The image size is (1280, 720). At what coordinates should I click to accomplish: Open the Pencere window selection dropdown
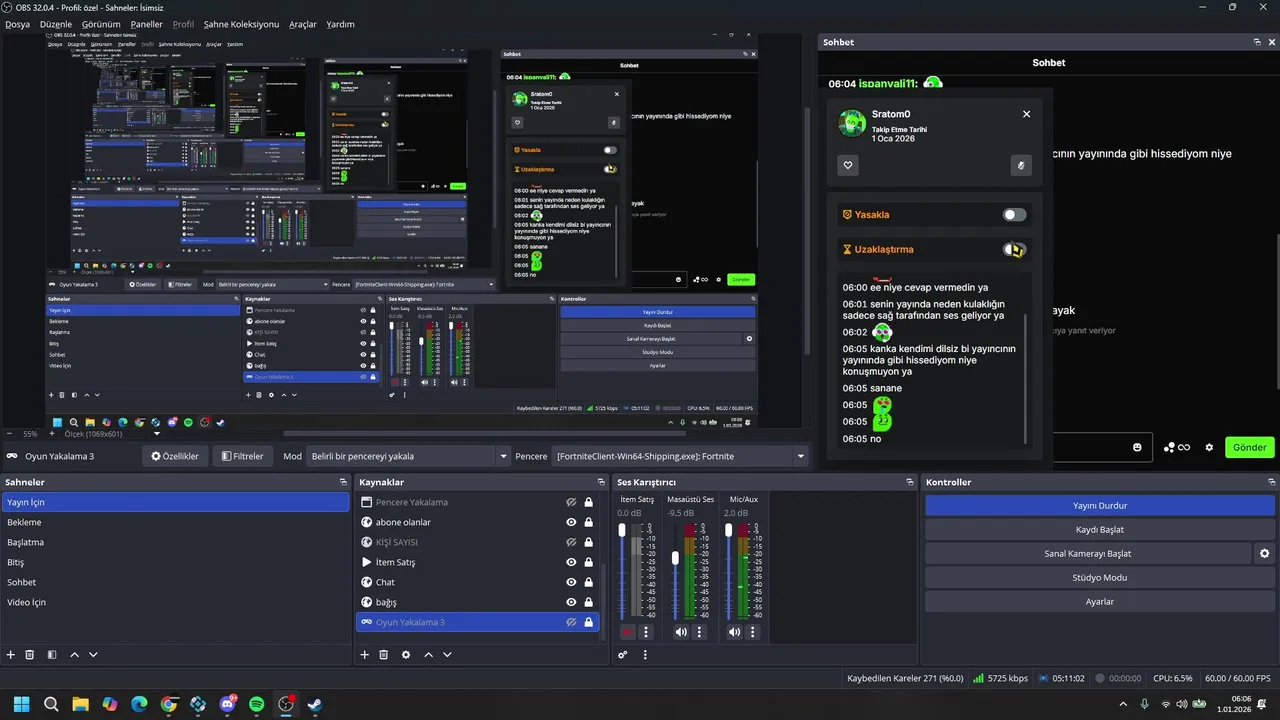[x=680, y=456]
